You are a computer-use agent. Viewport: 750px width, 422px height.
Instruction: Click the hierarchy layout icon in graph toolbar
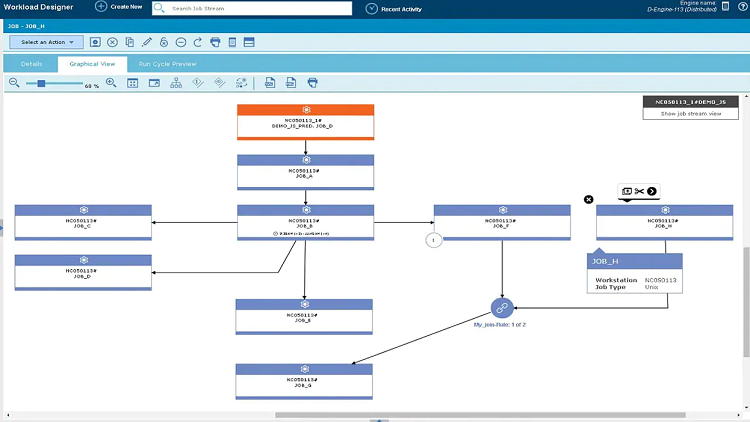176,83
